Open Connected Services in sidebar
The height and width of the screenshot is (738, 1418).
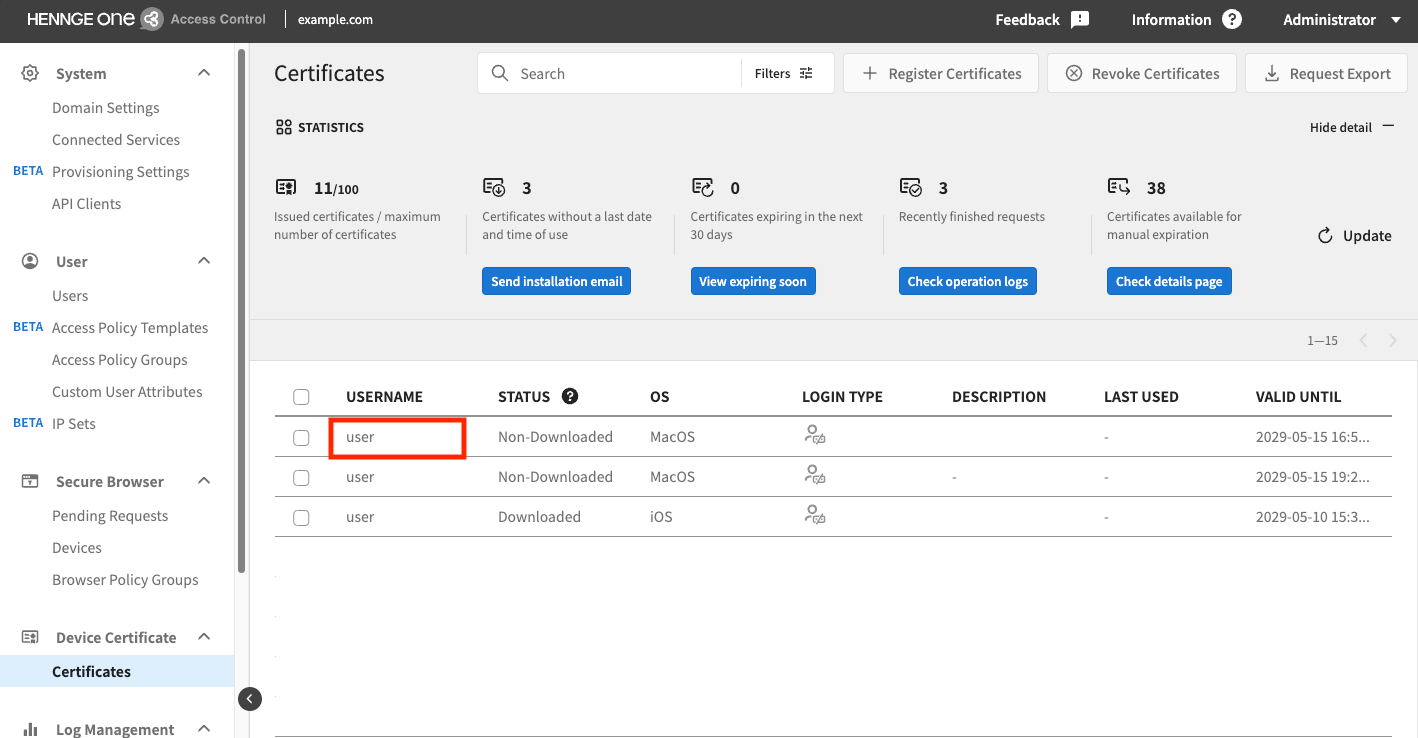tap(116, 140)
